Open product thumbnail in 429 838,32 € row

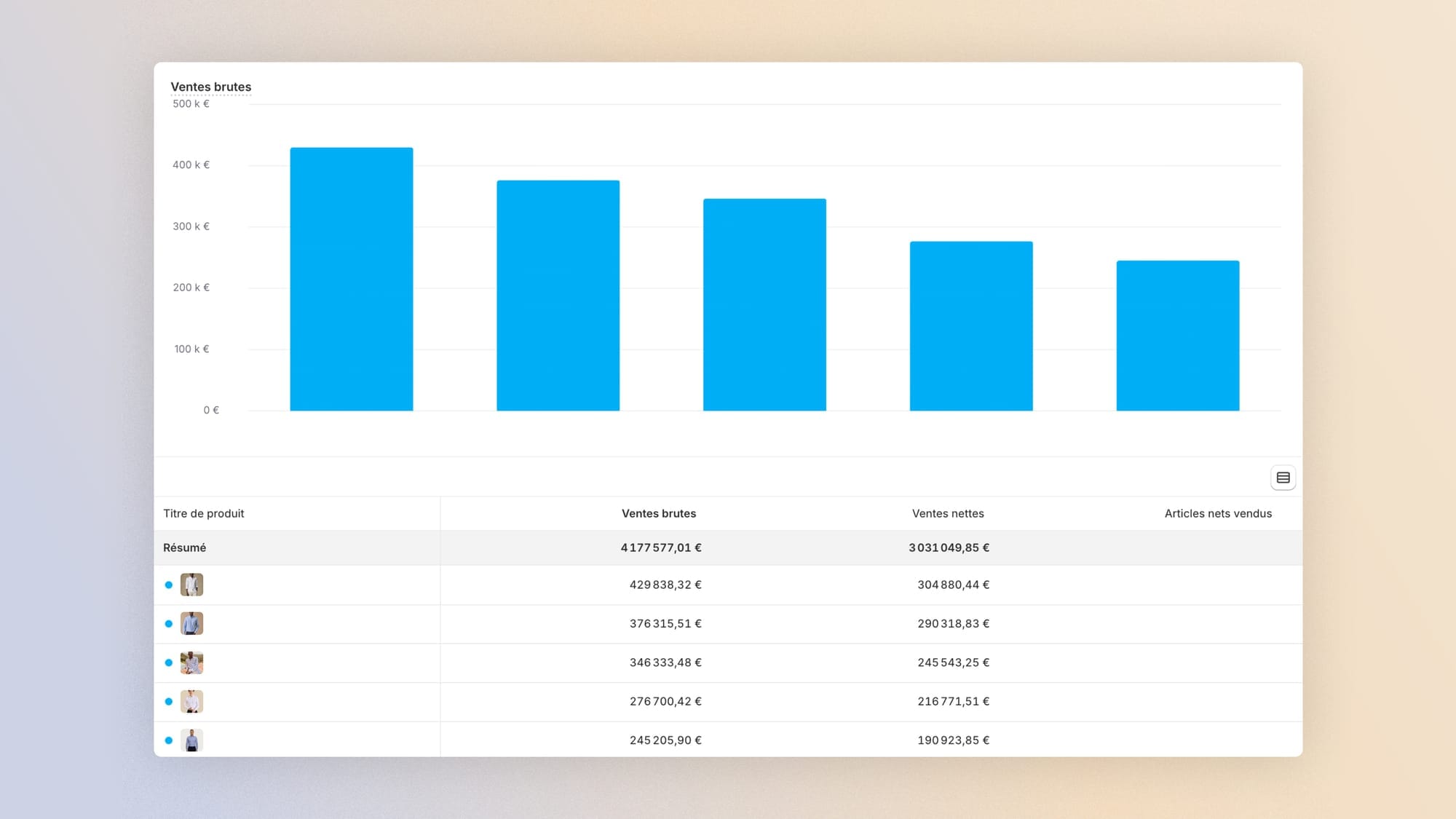coord(191,585)
